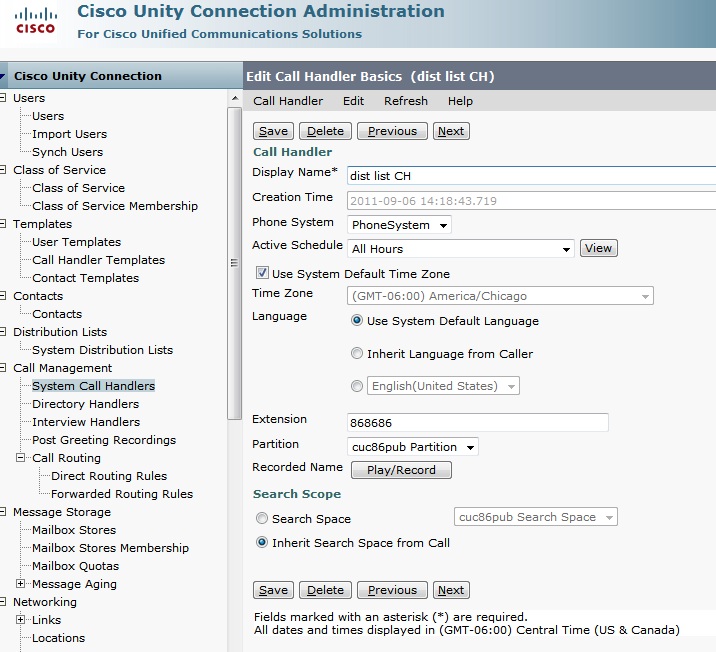Viewport: 716px width, 652px height.
Task: Open the Partition dropdown
Action: coord(412,447)
